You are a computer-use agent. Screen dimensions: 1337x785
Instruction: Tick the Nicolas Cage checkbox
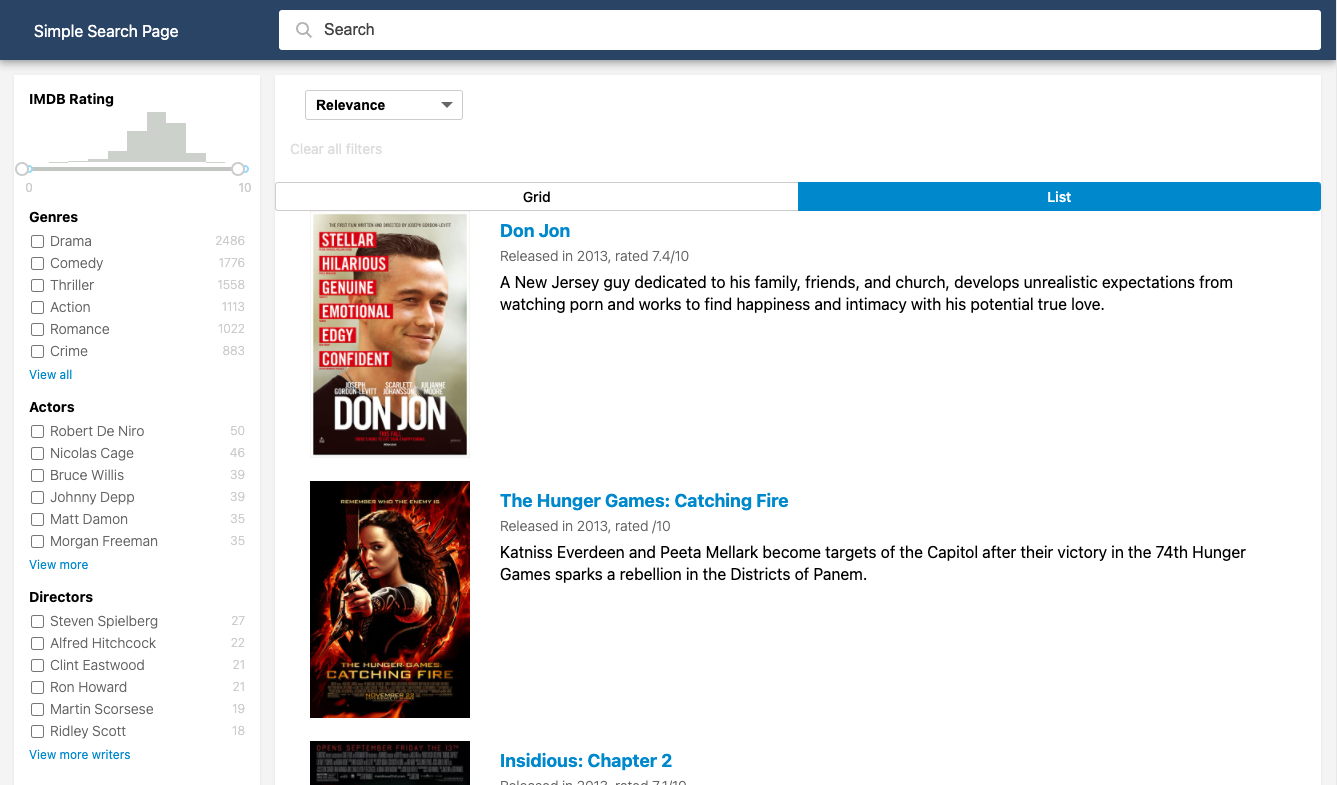(37, 453)
